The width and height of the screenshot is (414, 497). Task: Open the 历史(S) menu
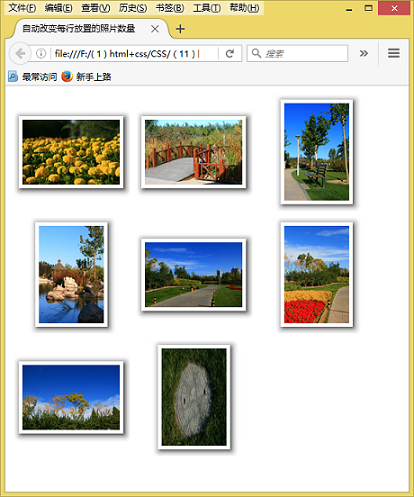pyautogui.click(x=133, y=7)
